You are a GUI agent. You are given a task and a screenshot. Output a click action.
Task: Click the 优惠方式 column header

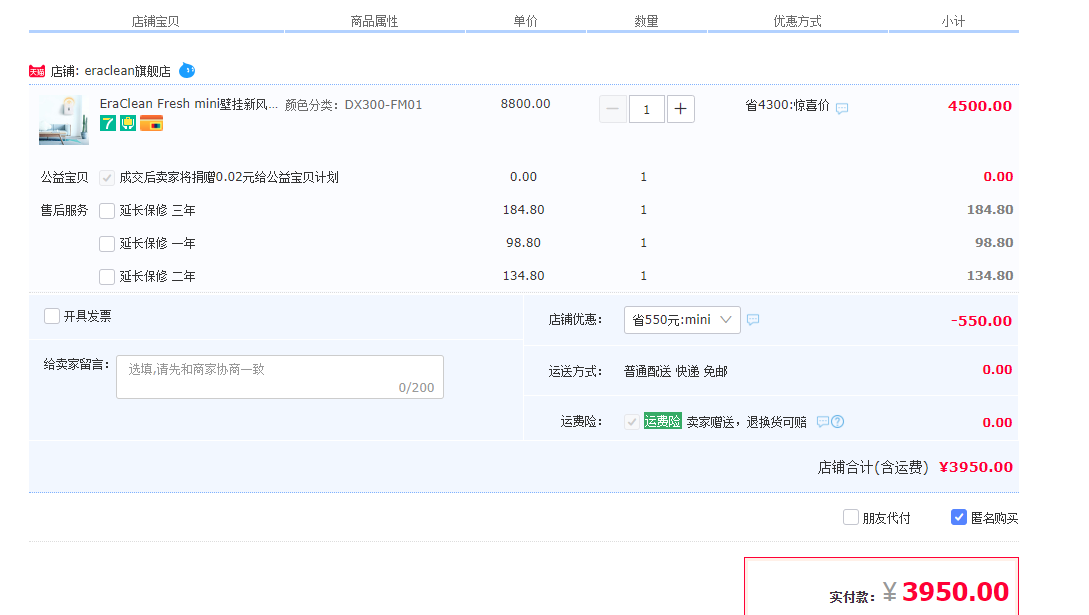pyautogui.click(x=797, y=22)
